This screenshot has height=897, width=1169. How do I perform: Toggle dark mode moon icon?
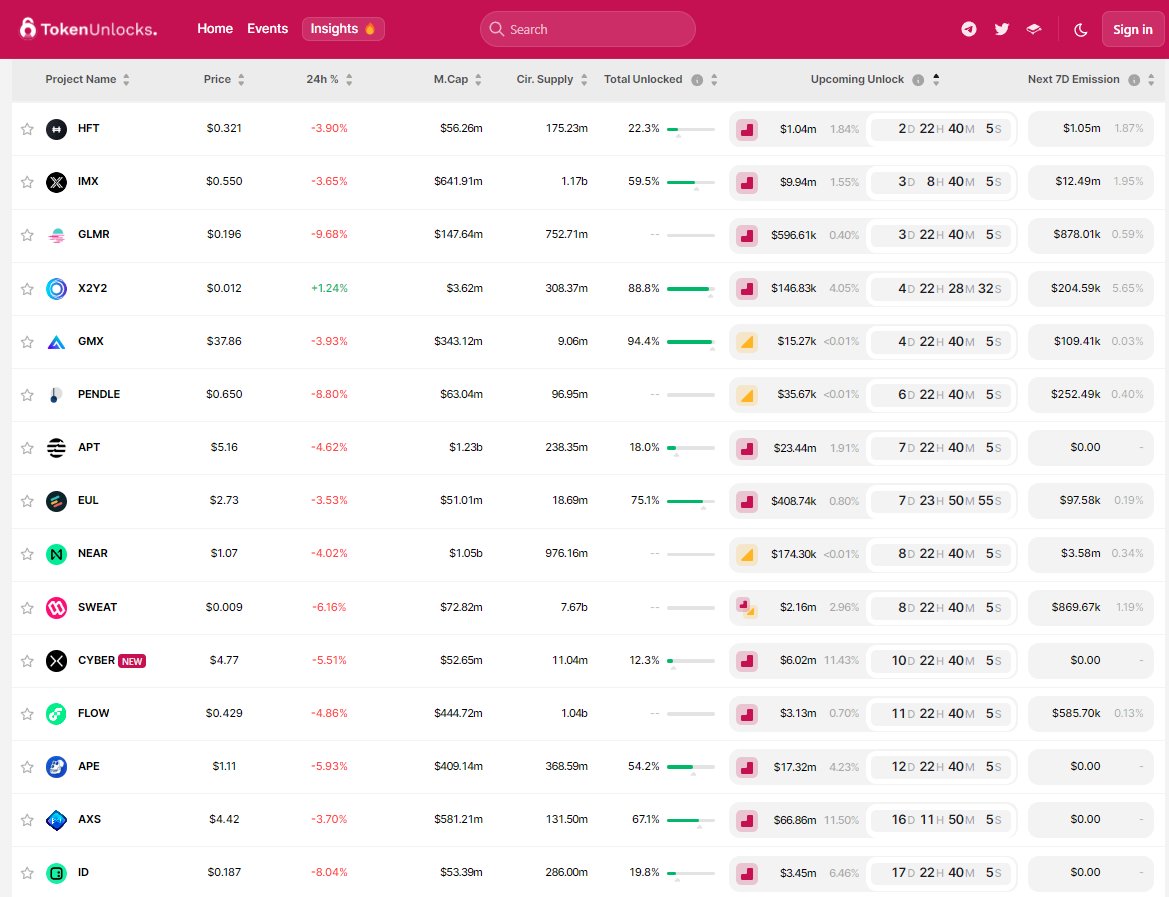1080,30
